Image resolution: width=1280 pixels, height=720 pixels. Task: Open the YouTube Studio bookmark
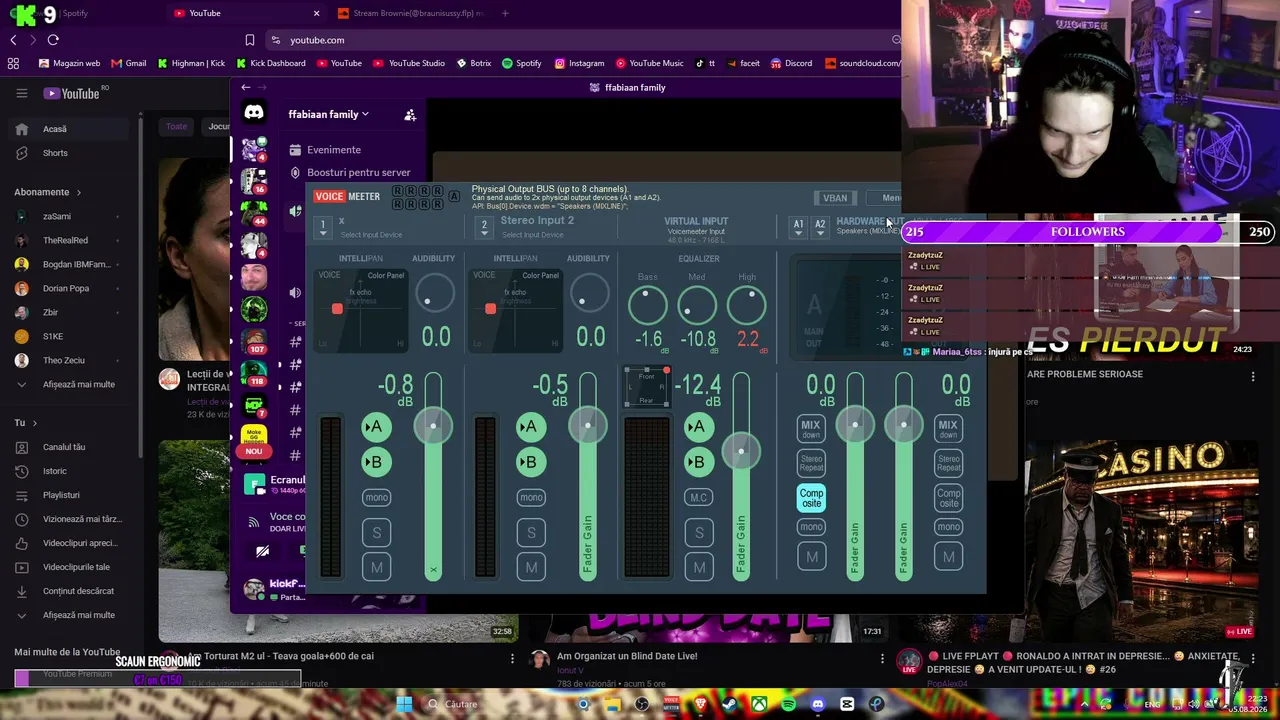click(409, 63)
